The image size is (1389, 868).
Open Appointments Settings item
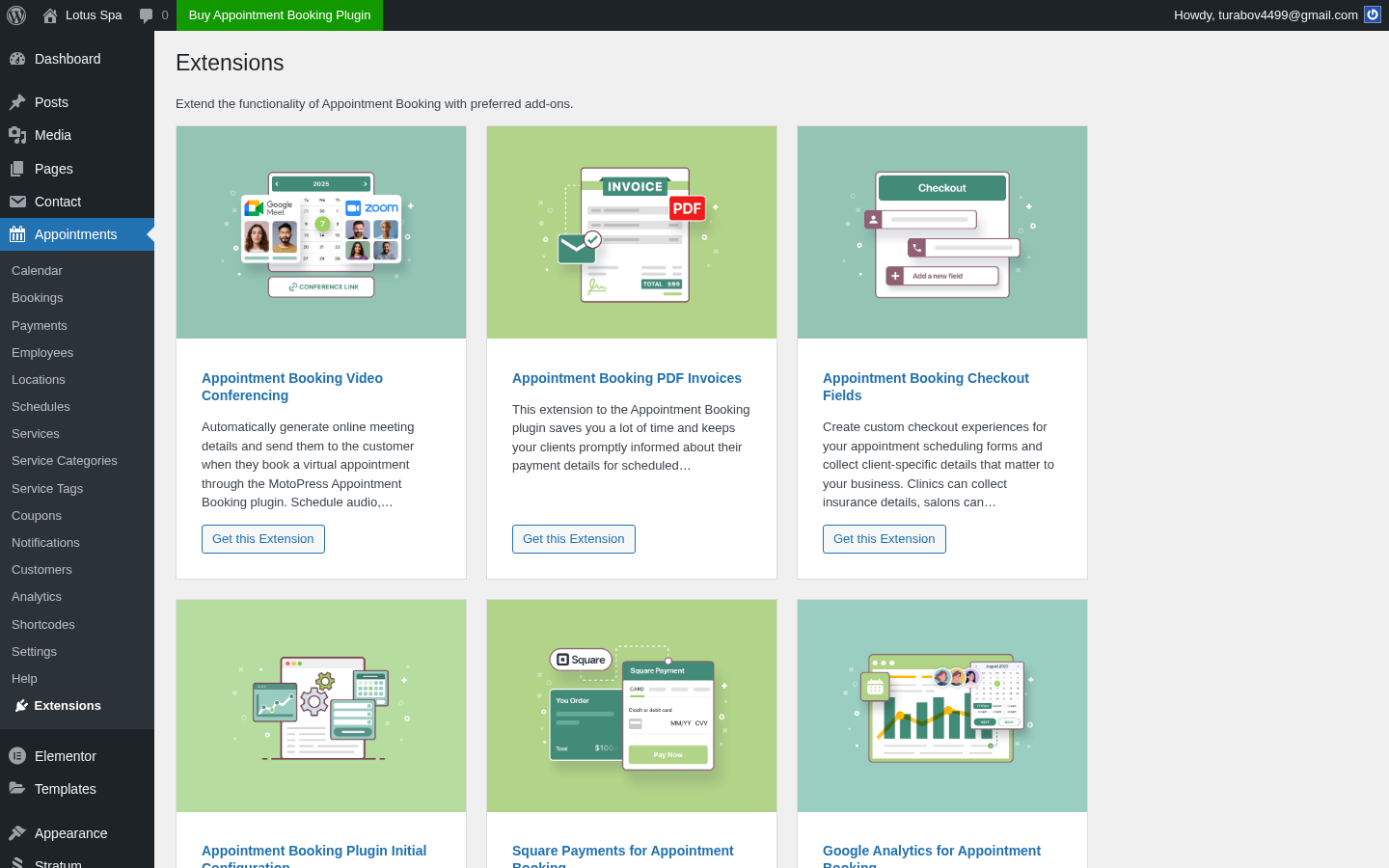[34, 652]
